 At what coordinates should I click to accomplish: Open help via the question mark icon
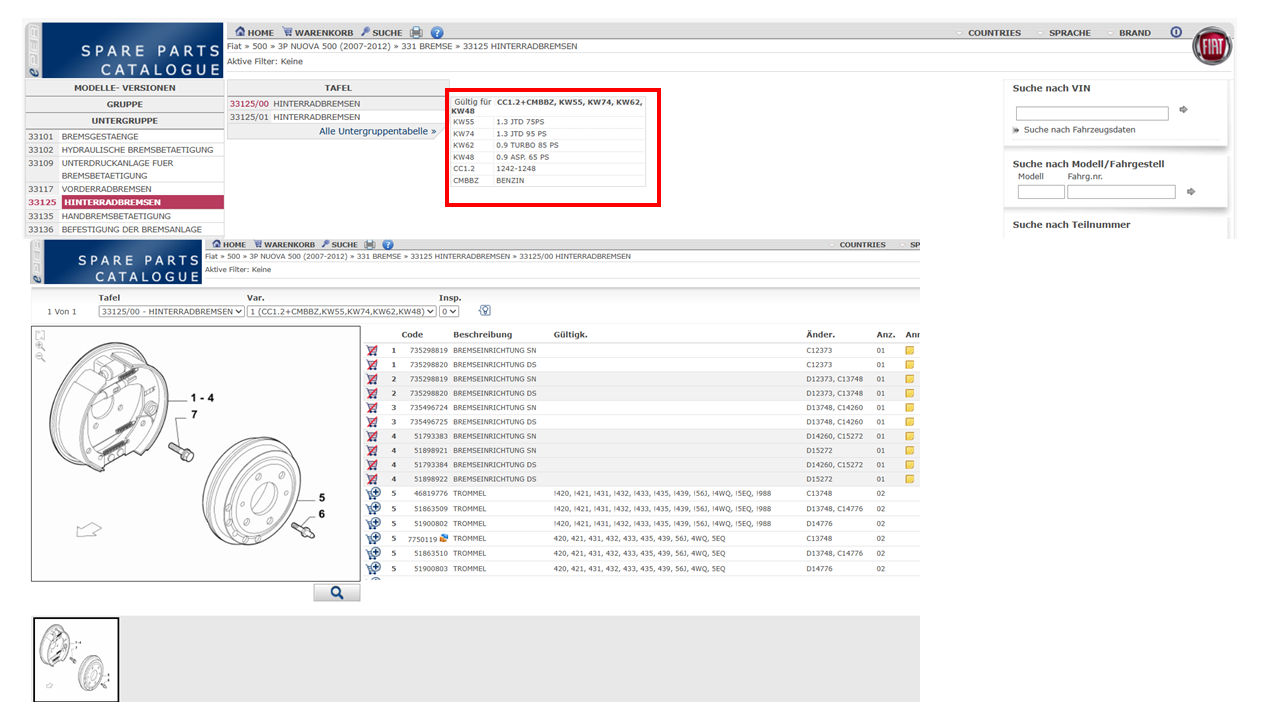point(437,33)
